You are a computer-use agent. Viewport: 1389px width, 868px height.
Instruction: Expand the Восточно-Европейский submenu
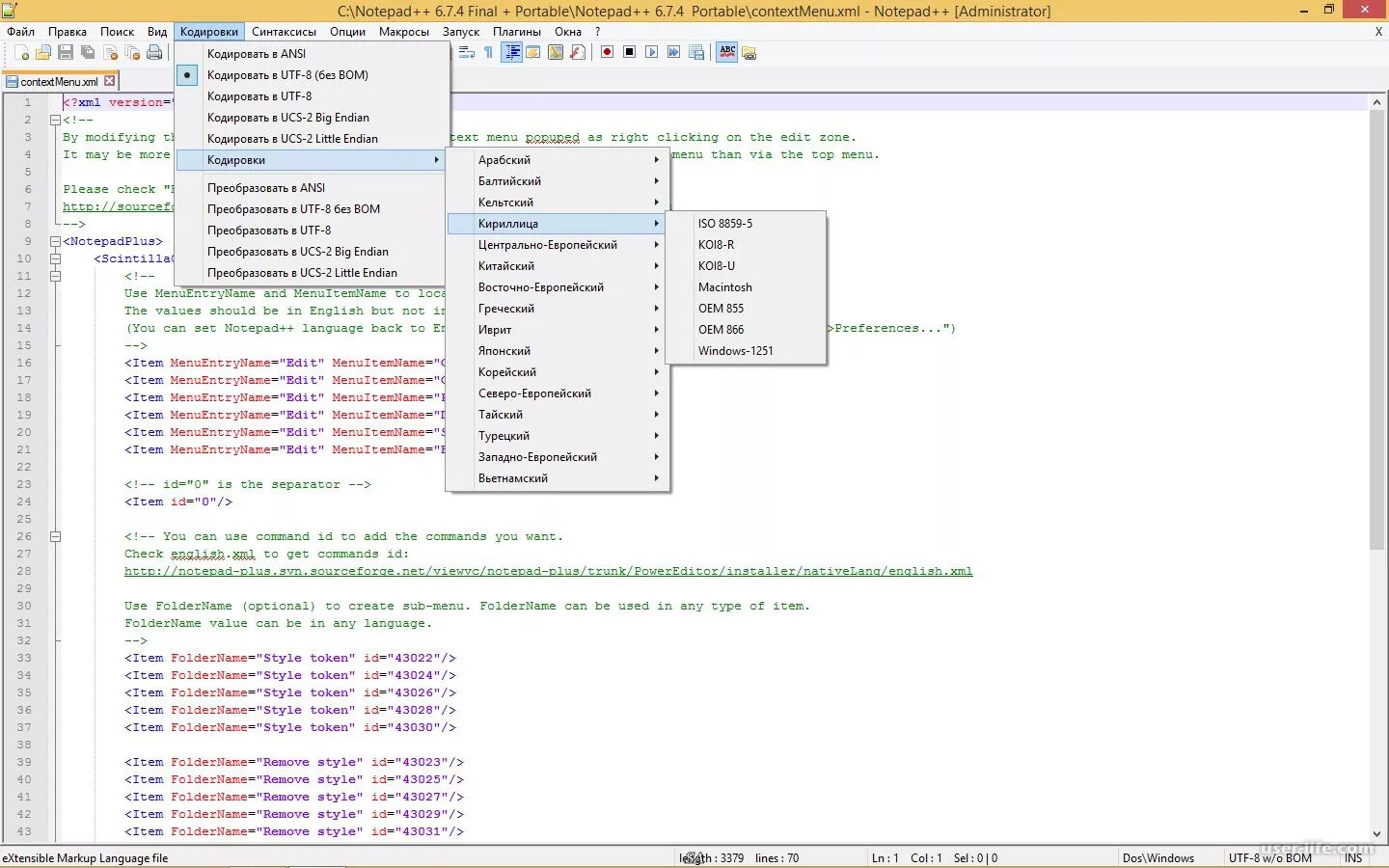558,287
